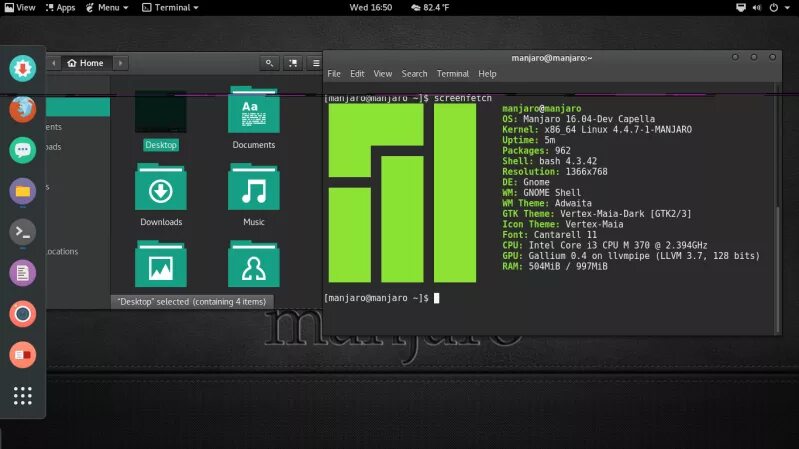Open the terminal File menu
799x449 pixels.
click(x=334, y=74)
